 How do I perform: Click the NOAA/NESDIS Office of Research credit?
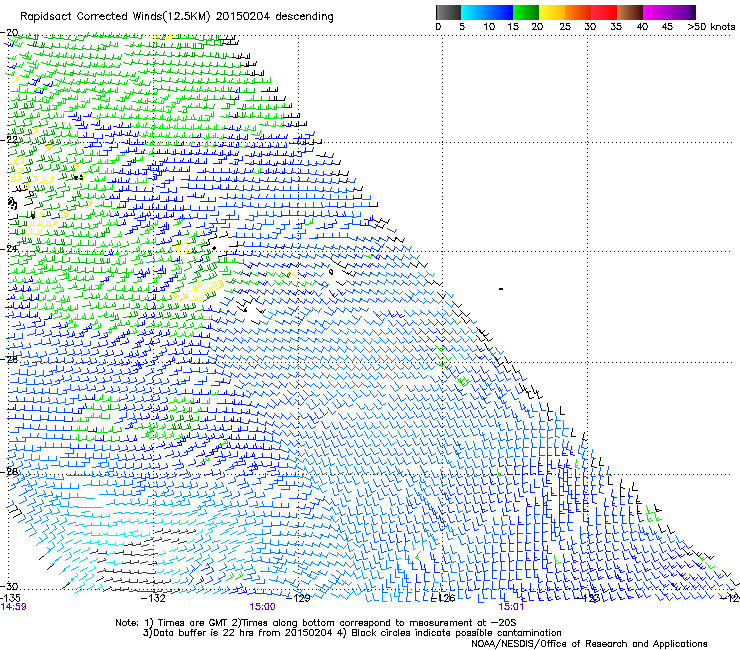pos(589,644)
